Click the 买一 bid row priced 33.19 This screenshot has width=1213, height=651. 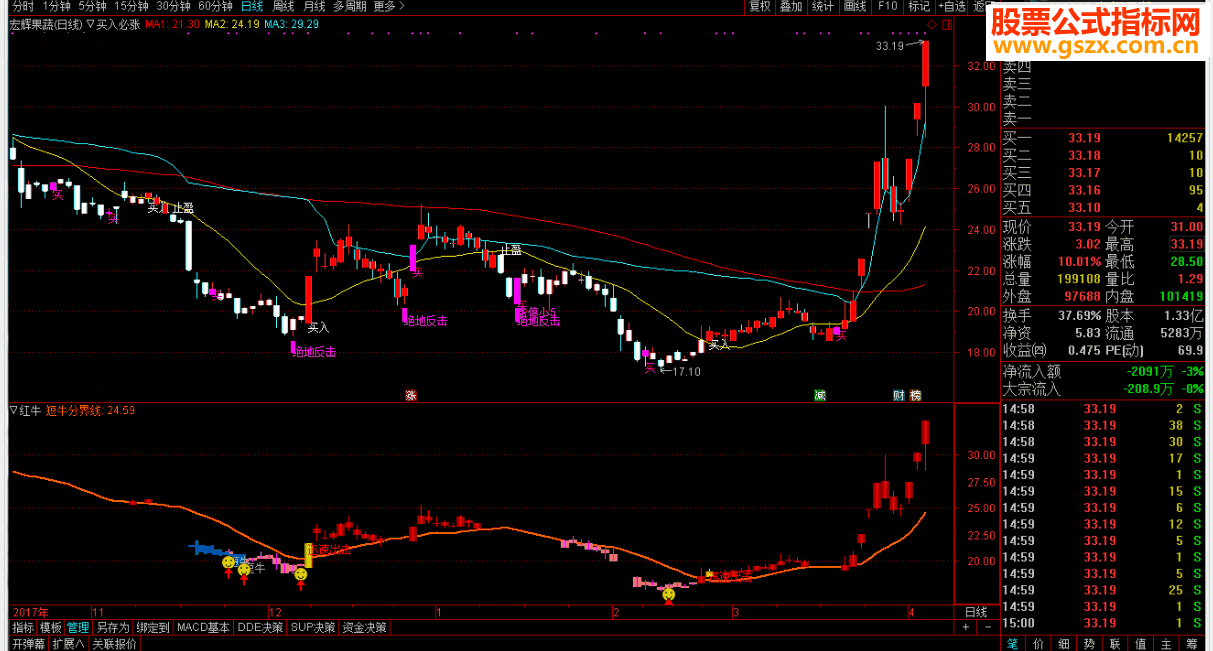click(1103, 137)
